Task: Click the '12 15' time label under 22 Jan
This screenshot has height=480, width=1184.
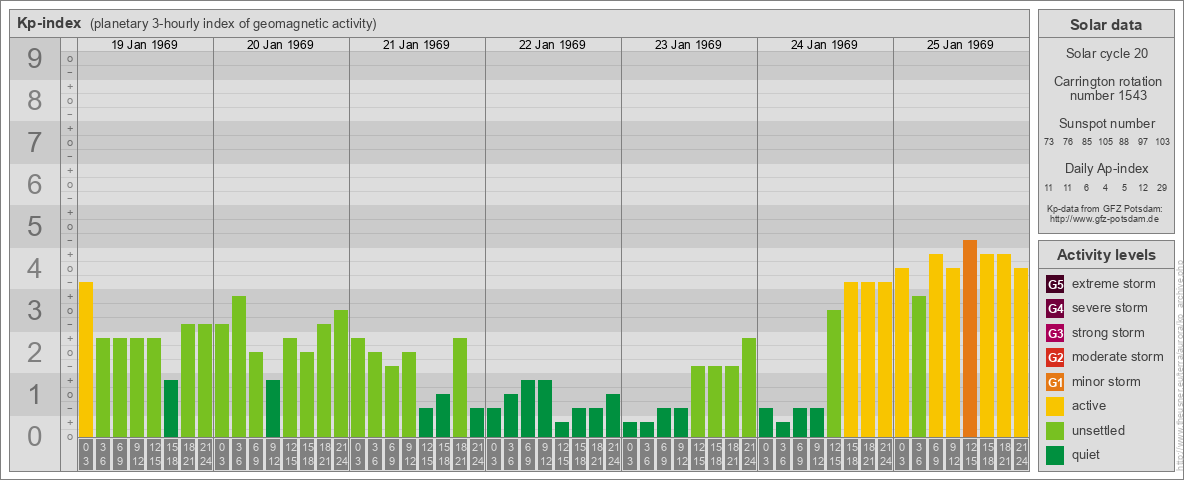Action: 562,453
